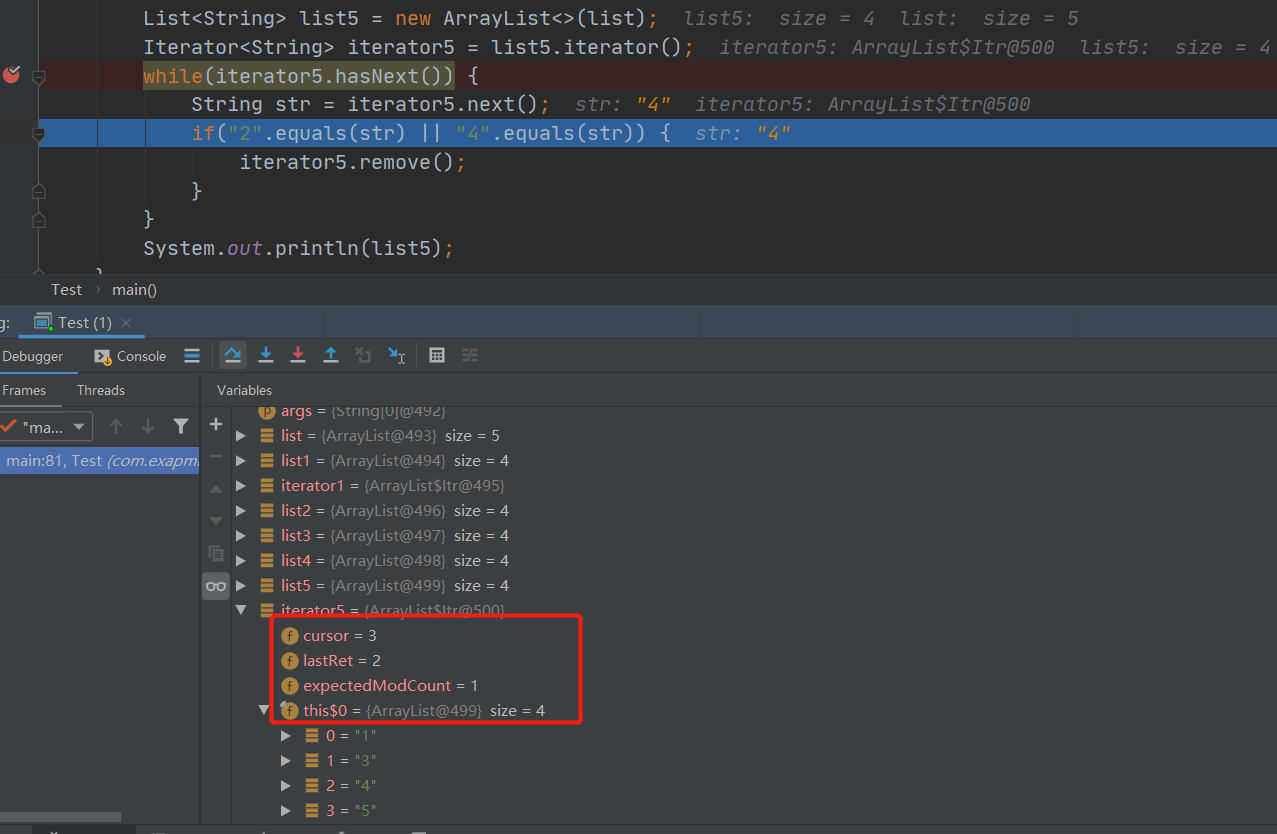Click the Trace Current Stream Chain icon

tap(470, 355)
